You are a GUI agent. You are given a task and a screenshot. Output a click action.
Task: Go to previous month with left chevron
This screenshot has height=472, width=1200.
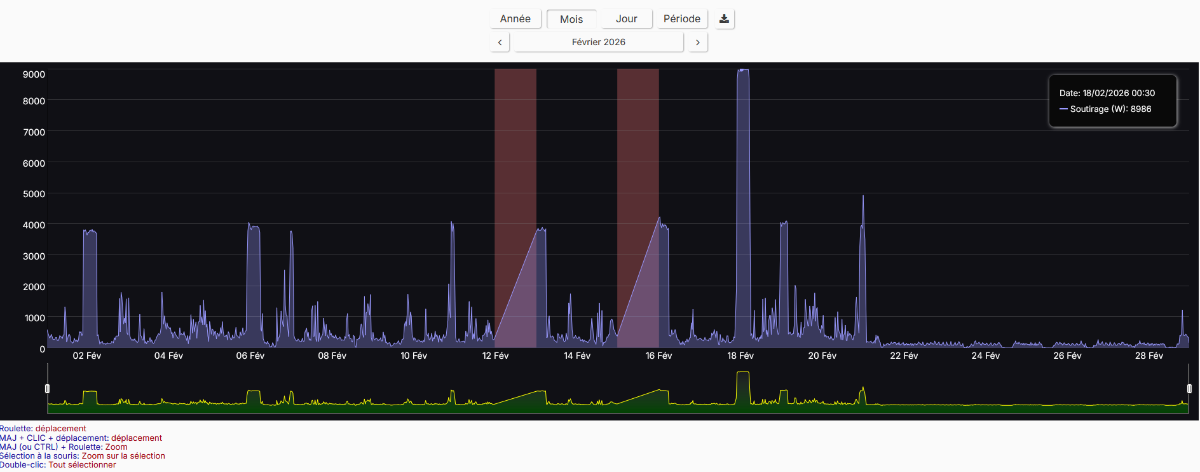pyautogui.click(x=500, y=42)
